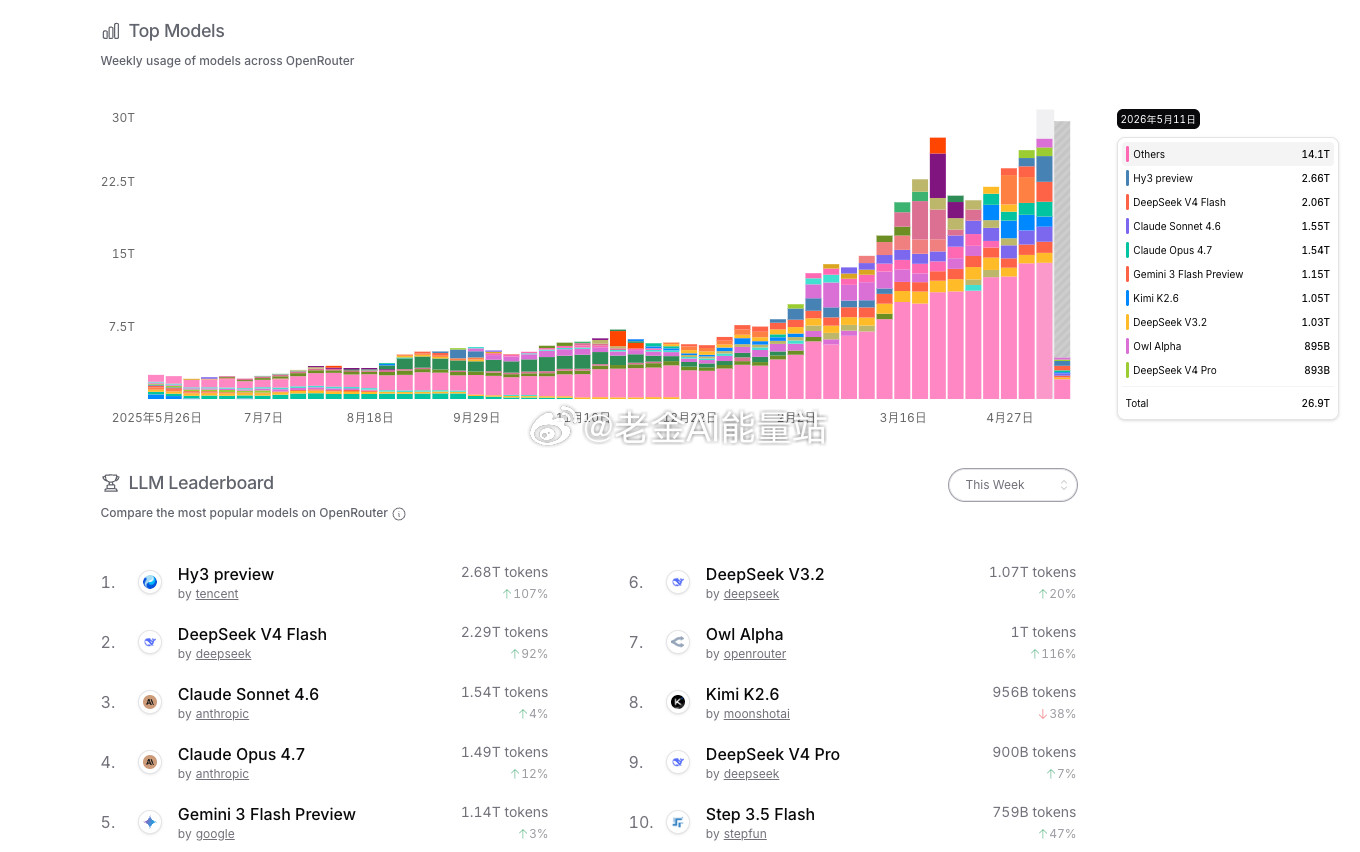The height and width of the screenshot is (852, 1360).
Task: Click the 116% growth figure for Owl Alpha
Action: pos(1053,654)
